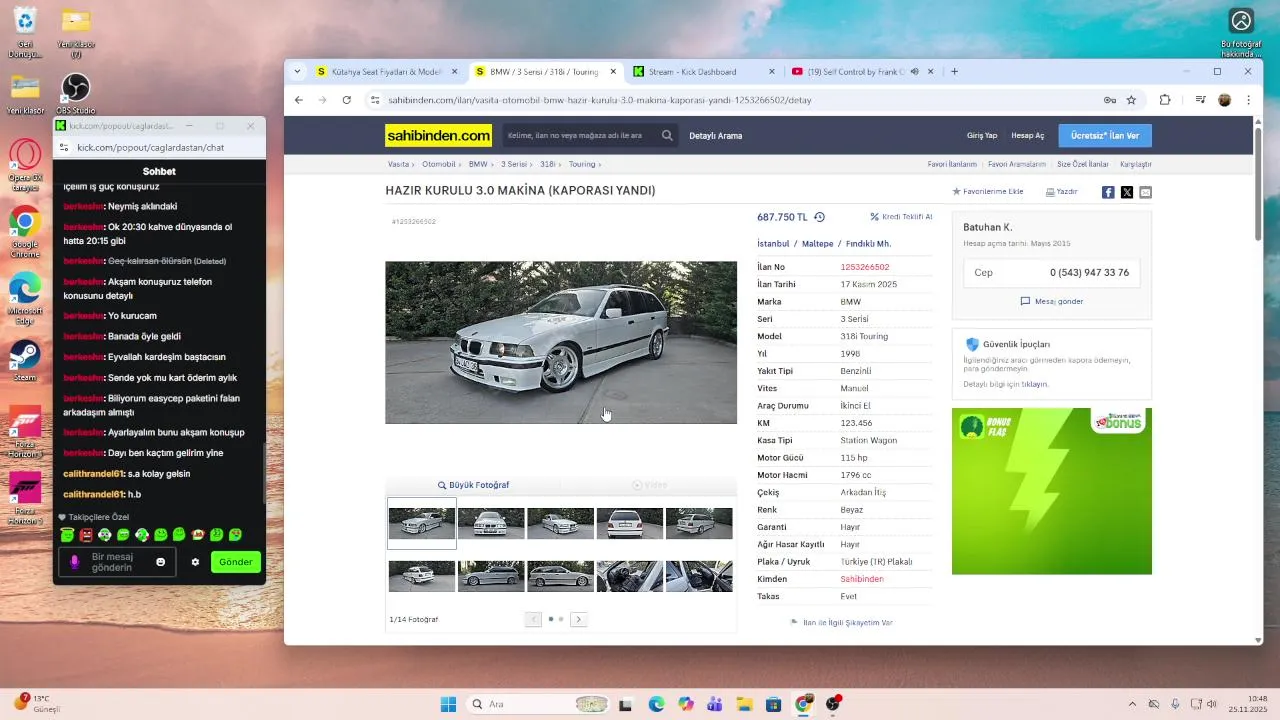This screenshot has height=720, width=1280.
Task: Share the listing by email icon
Action: pos(1145,192)
